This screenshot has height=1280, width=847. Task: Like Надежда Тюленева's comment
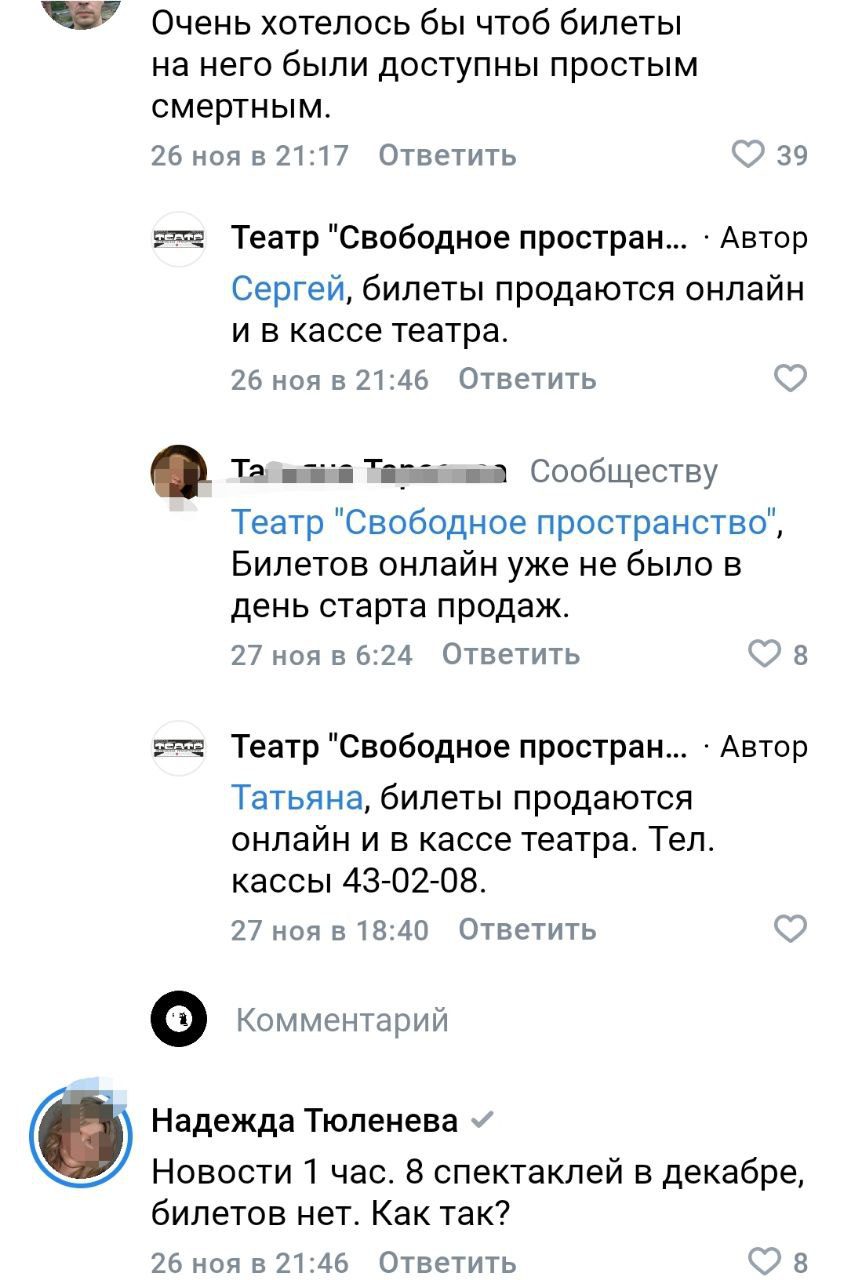(x=764, y=1262)
